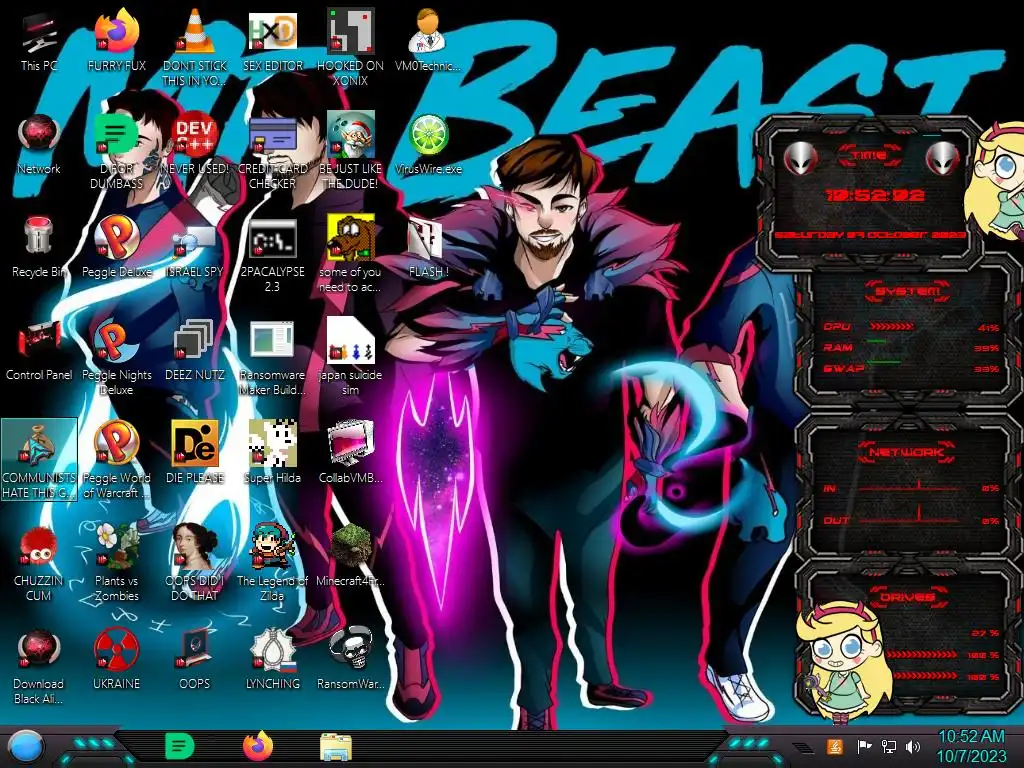Click the SYSTEM widget RAM meter
The height and width of the screenshot is (768, 1024).
pyautogui.click(x=910, y=347)
